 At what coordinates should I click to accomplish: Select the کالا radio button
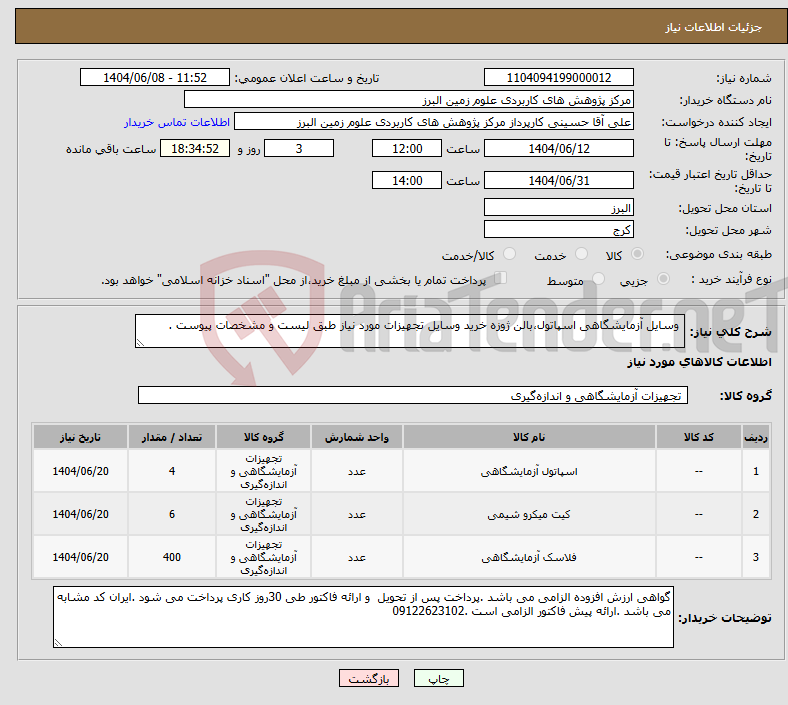638,255
